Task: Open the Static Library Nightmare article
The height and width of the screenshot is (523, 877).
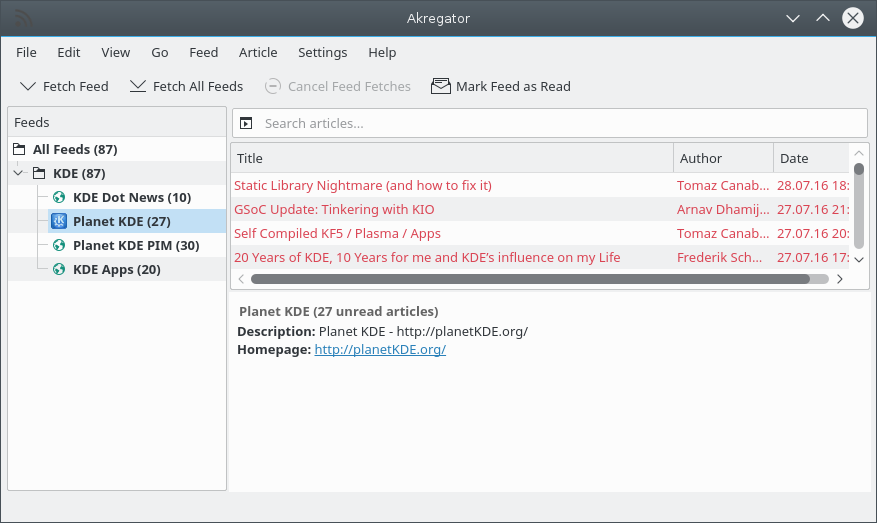Action: point(363,185)
